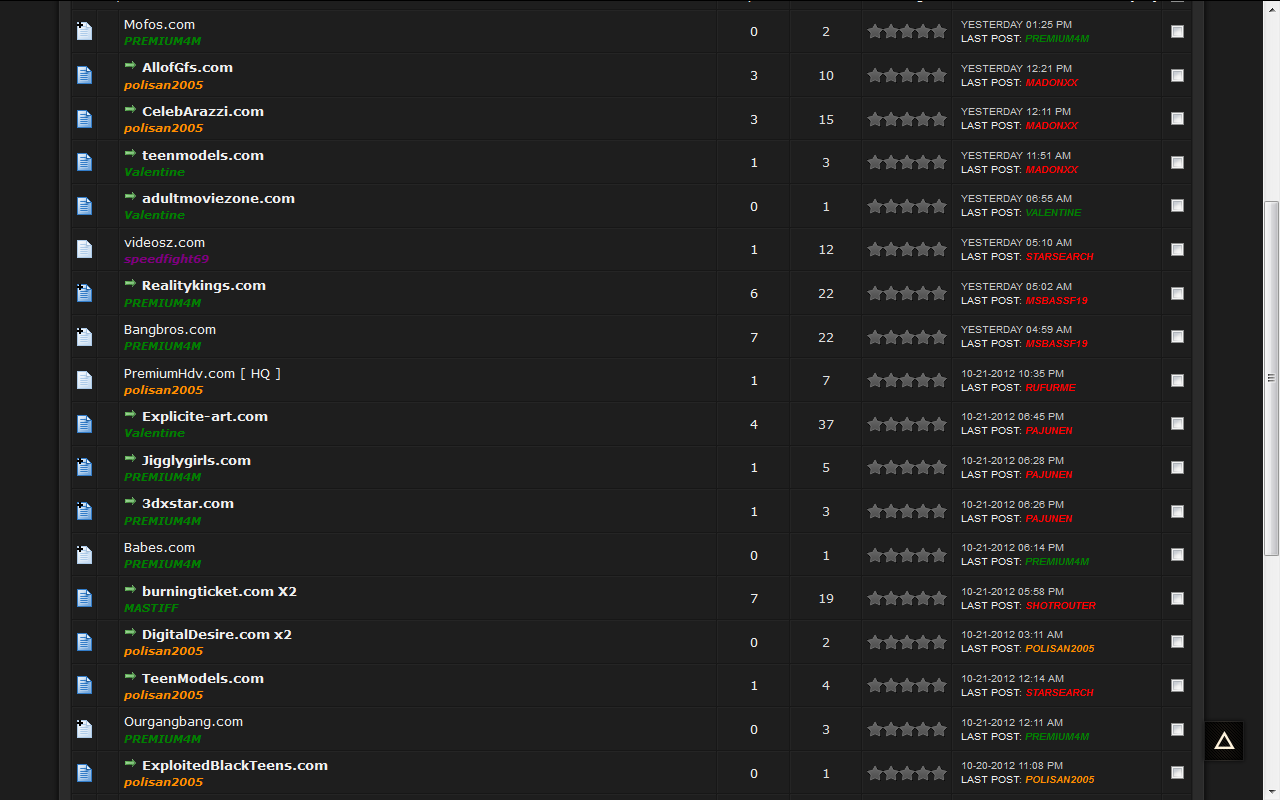Check the Explicite-art.com thread checkbox
The image size is (1280, 800).
[1177, 424]
